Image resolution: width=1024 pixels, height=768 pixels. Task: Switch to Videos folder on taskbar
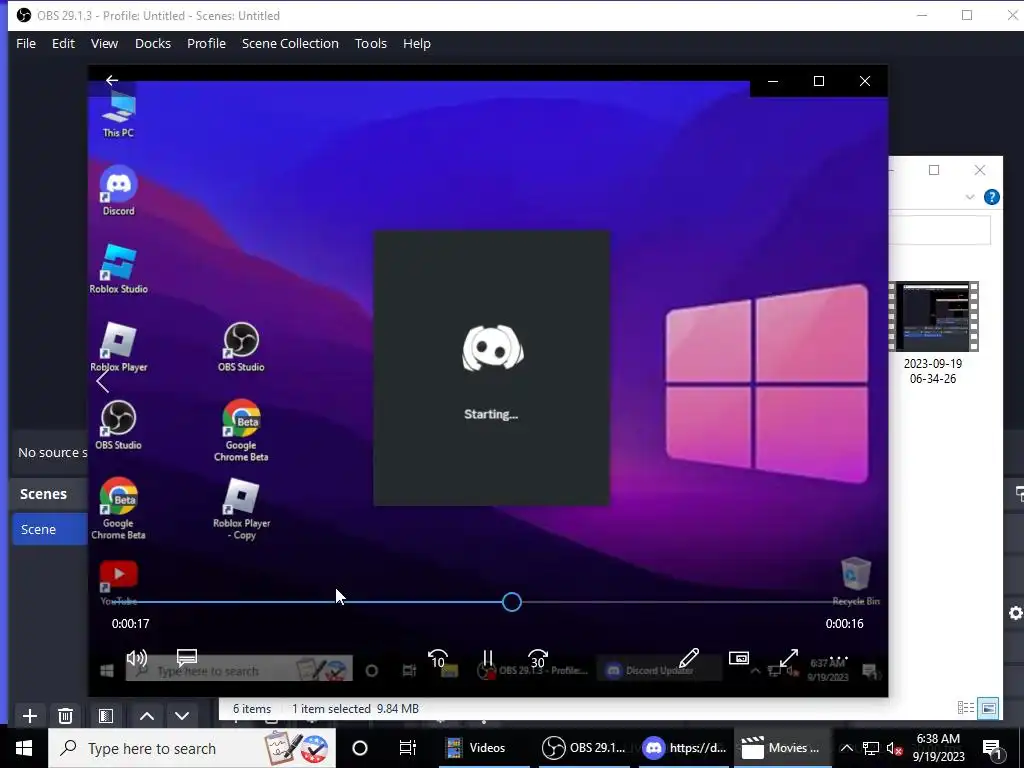484,748
